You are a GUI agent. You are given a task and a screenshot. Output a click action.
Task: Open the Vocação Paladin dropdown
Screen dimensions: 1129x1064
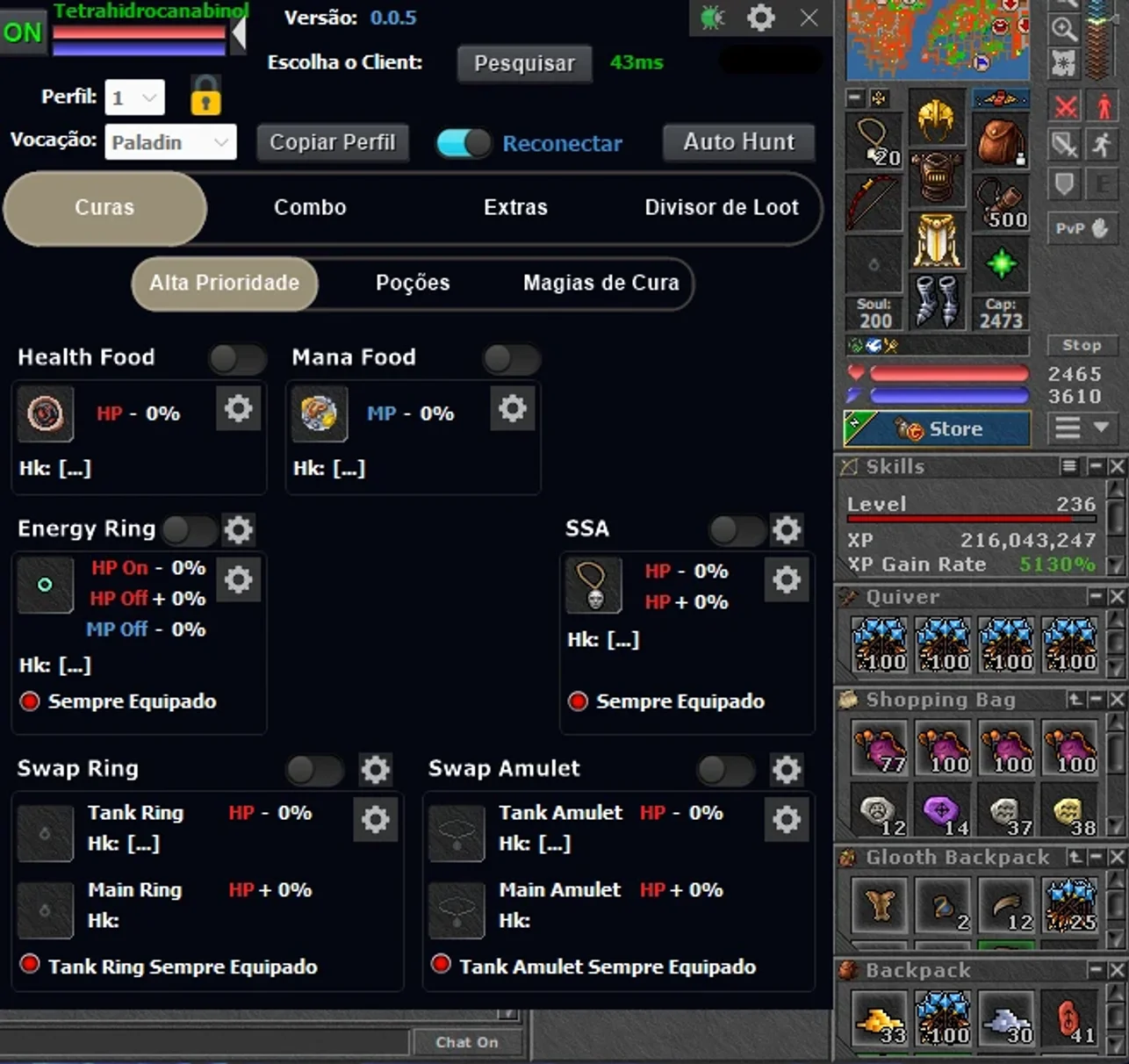(170, 142)
